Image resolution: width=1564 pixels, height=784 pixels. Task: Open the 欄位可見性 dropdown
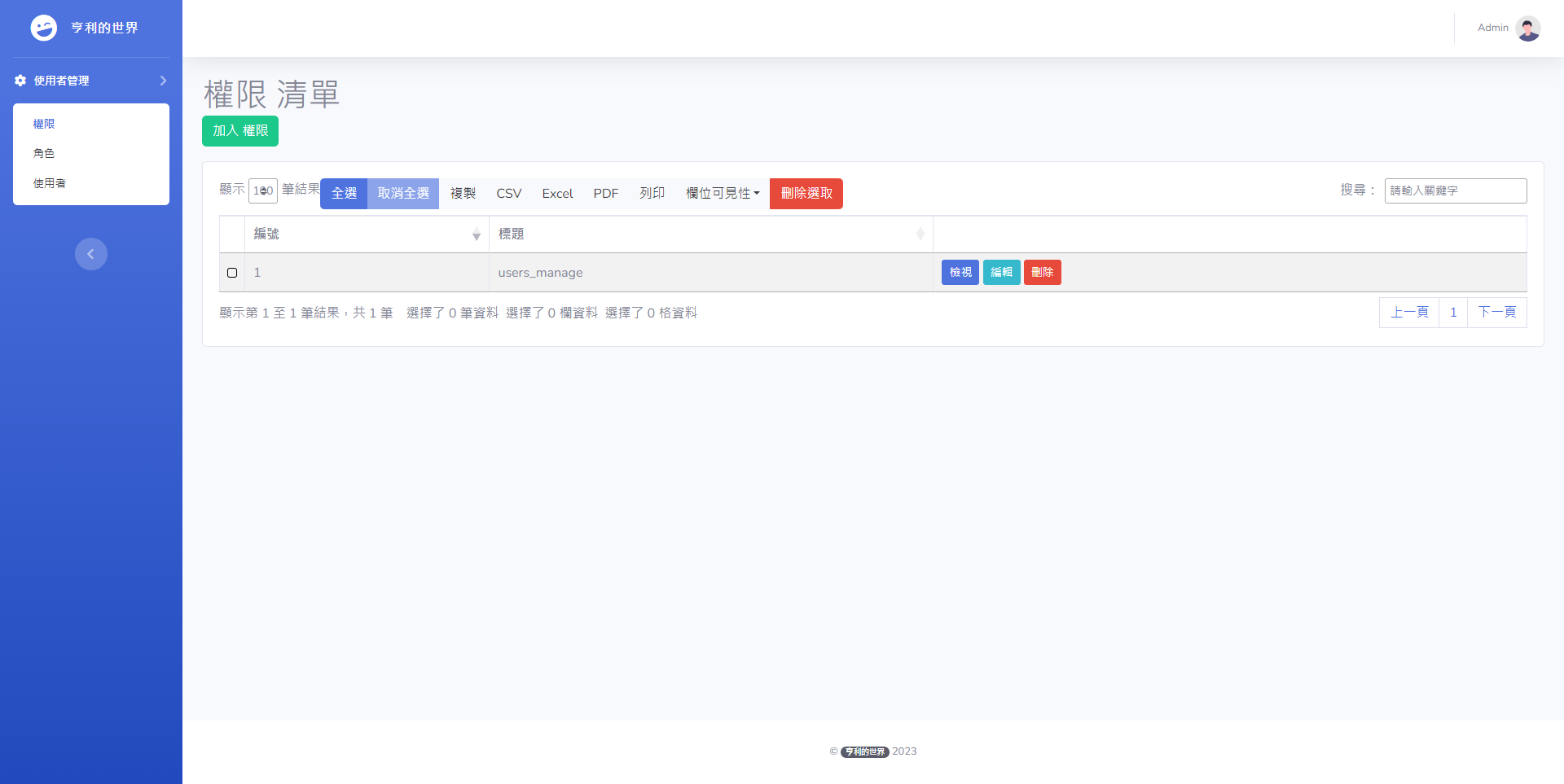point(722,193)
